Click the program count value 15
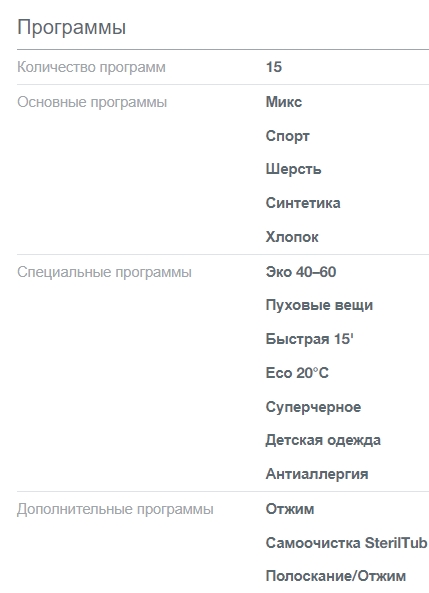 point(274,67)
